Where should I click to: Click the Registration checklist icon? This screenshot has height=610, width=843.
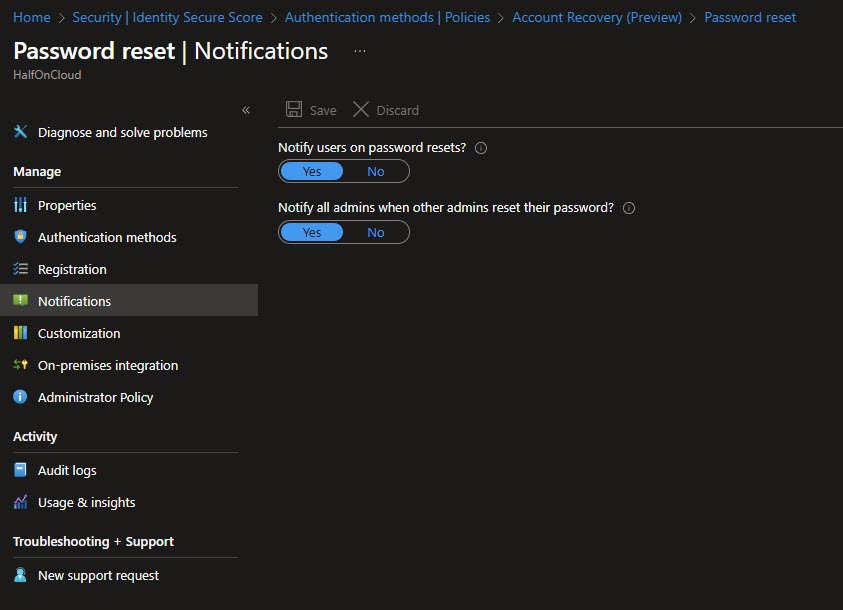(20, 269)
